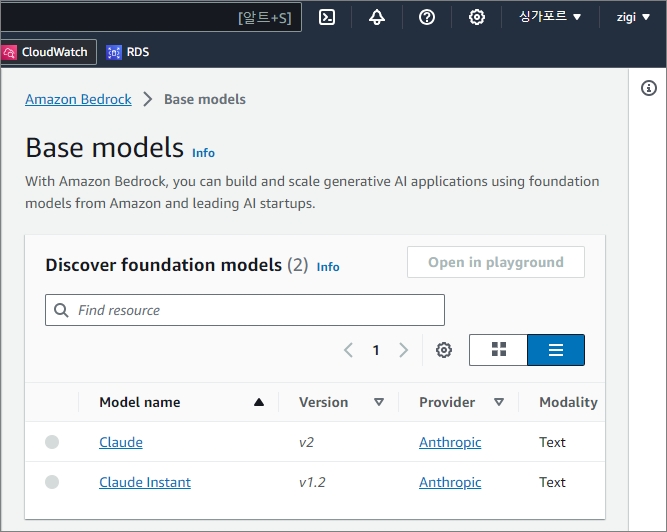Switch to list table view

[556, 350]
